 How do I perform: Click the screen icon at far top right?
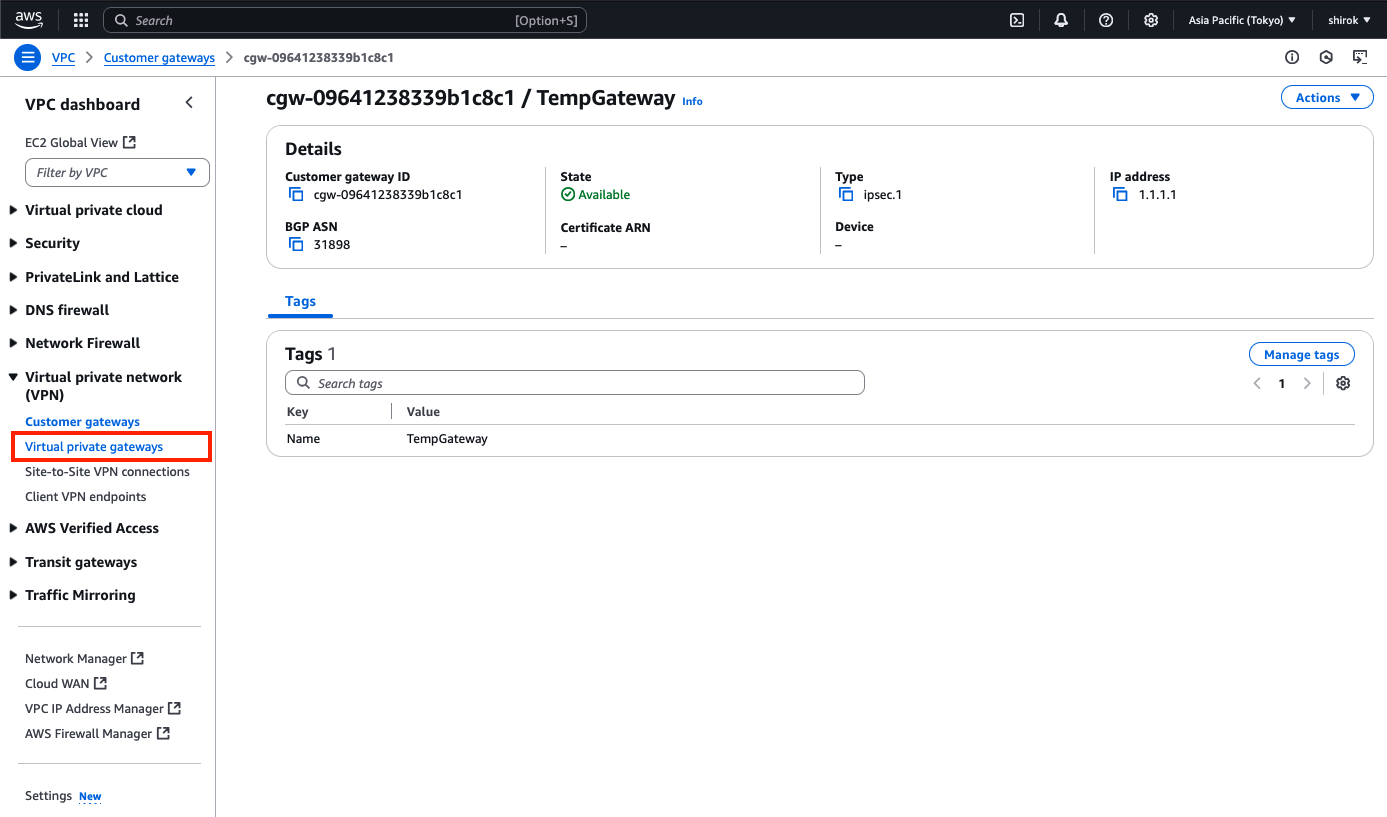click(1360, 57)
